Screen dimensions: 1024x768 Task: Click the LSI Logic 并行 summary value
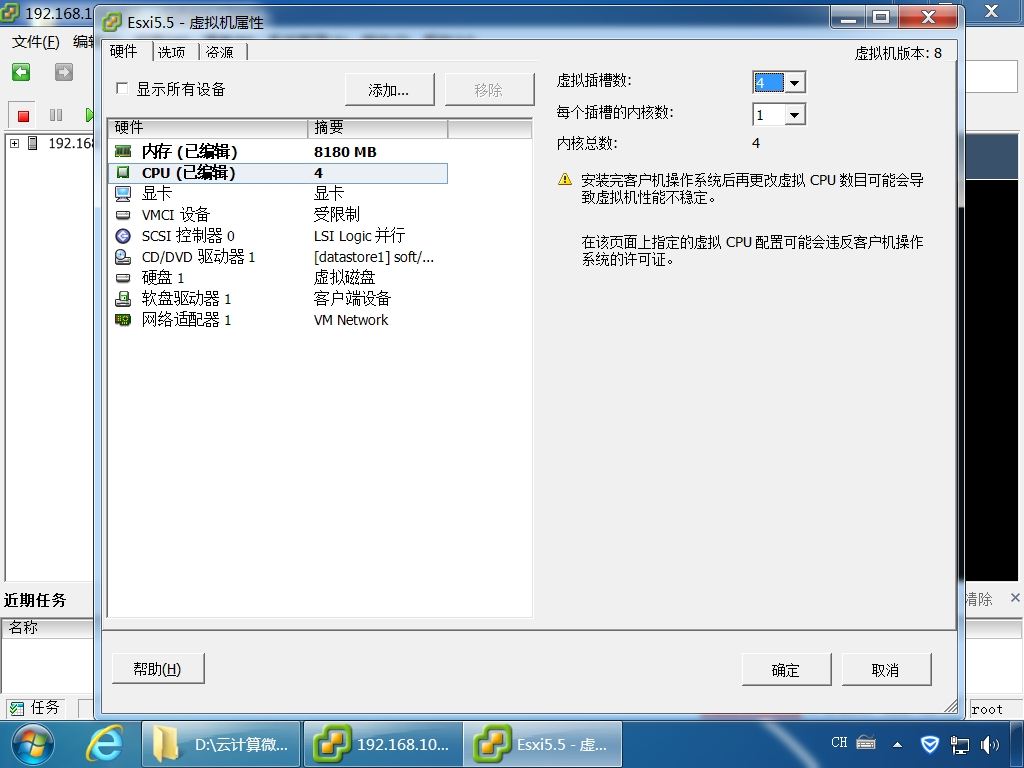(359, 235)
